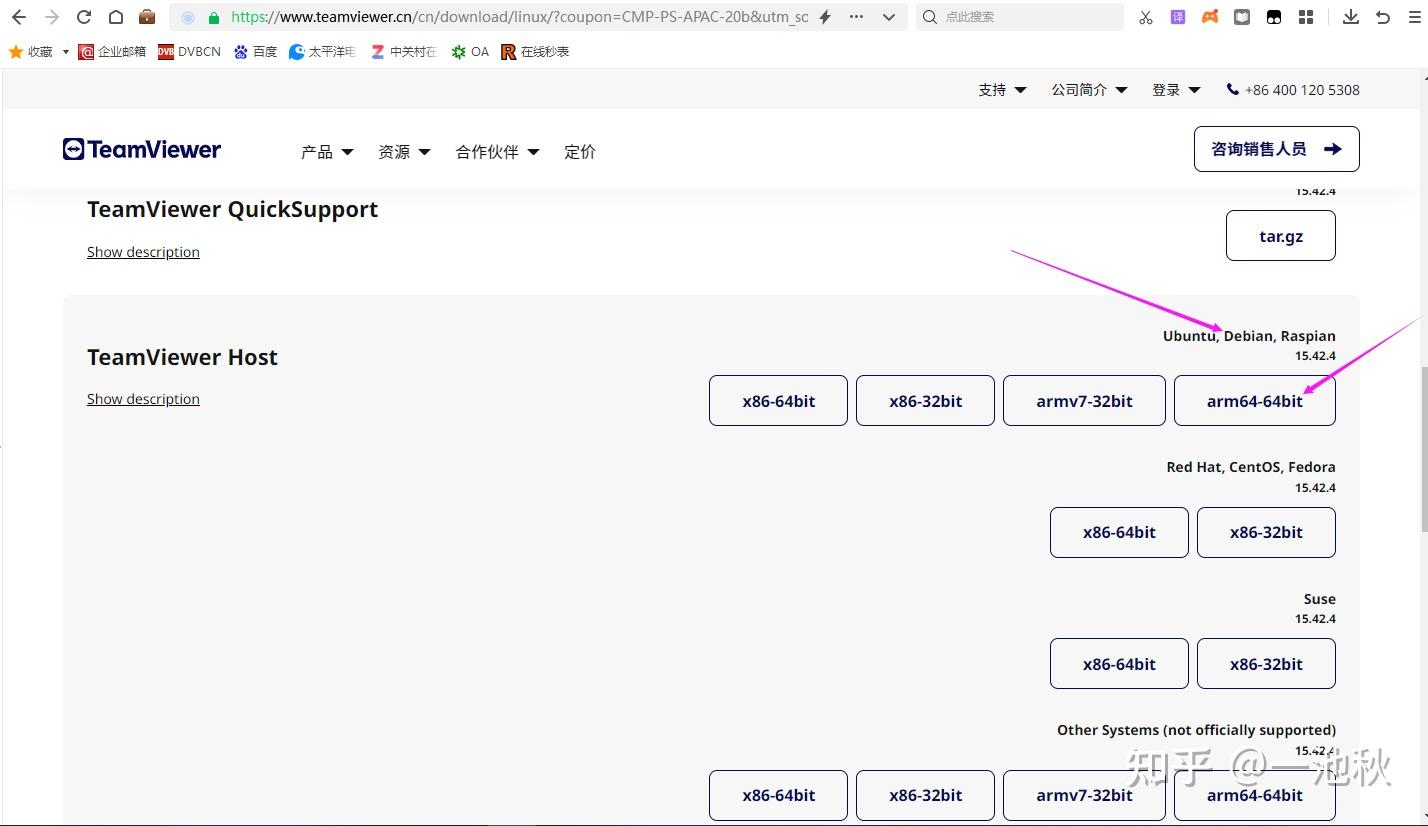Click Show description under TeamViewer Host
This screenshot has width=1428, height=826.
(143, 398)
